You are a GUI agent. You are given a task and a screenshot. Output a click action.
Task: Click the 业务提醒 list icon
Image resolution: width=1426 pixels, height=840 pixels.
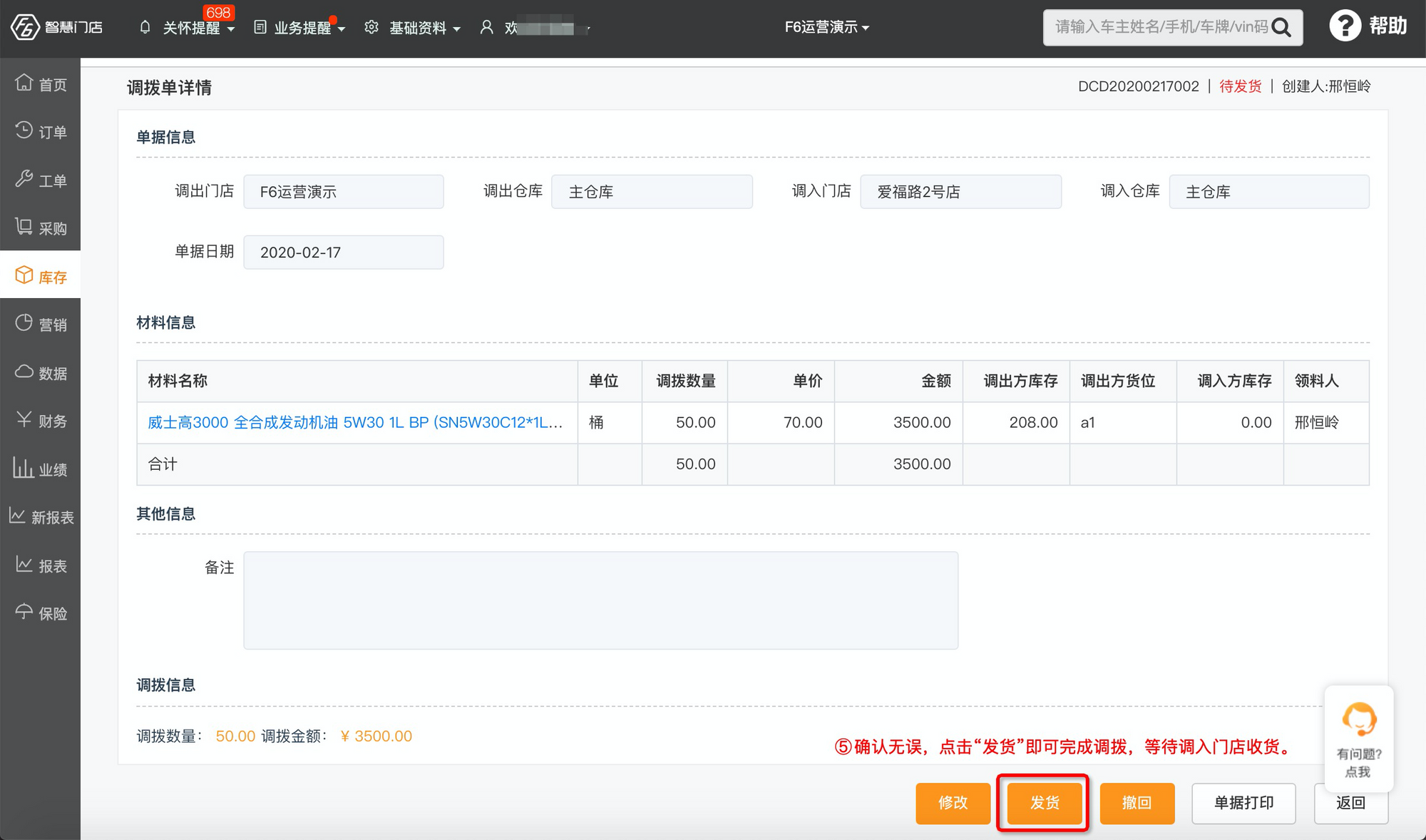[260, 27]
